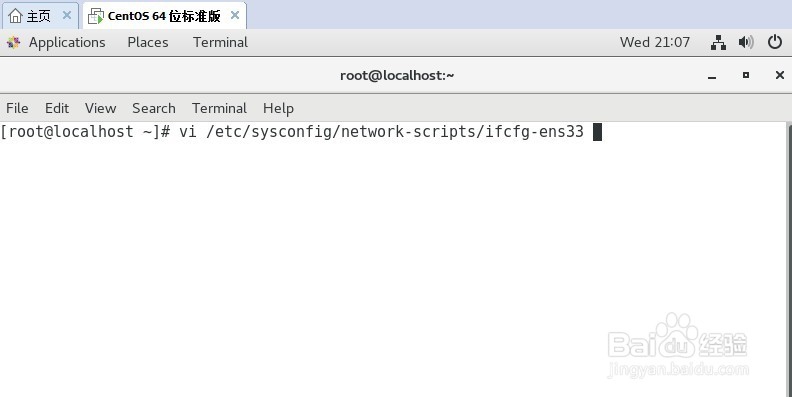Open the Applications menu
Viewport: 792px width, 397px height.
point(67,42)
